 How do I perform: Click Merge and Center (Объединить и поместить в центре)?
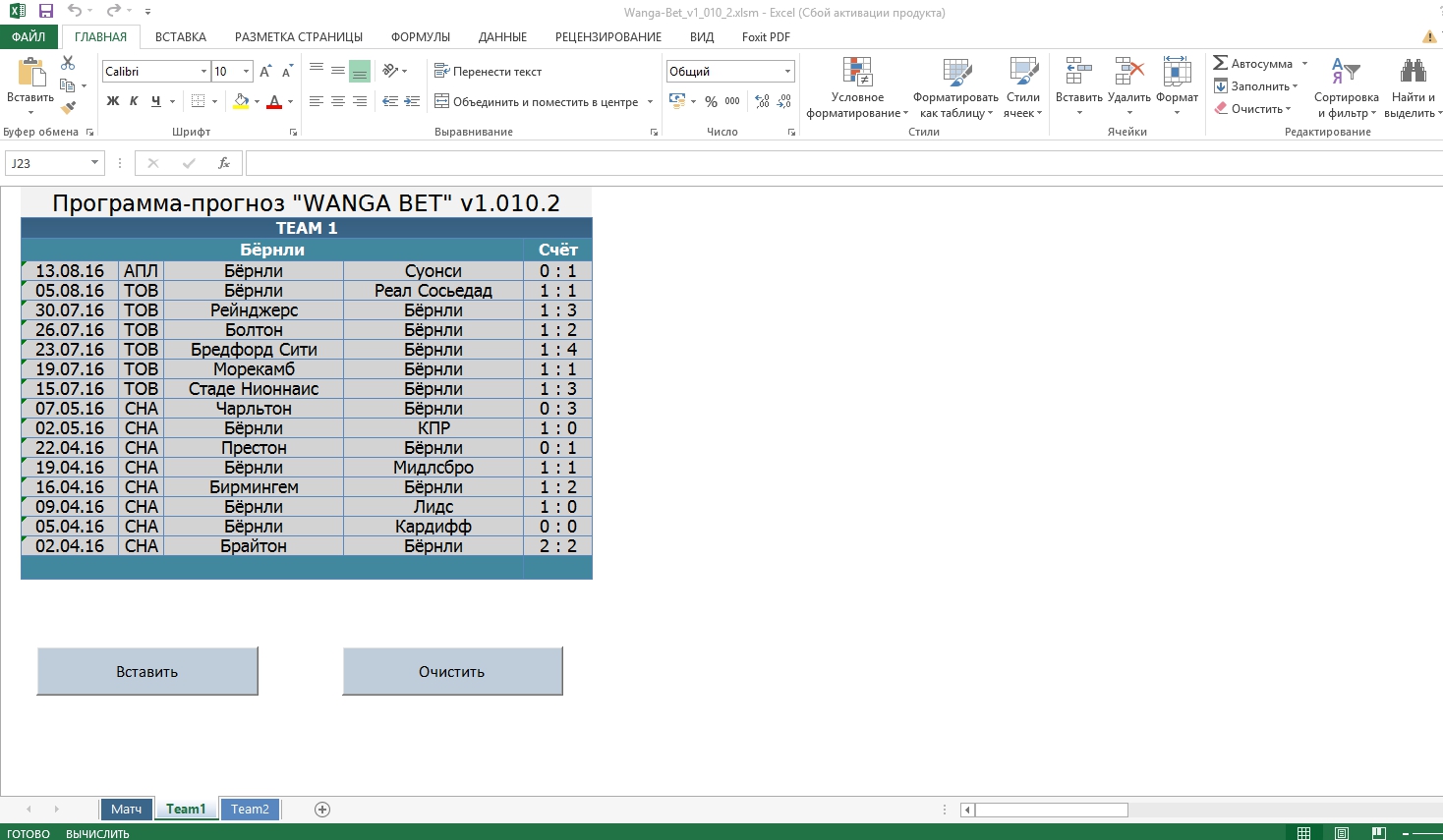coord(536,101)
